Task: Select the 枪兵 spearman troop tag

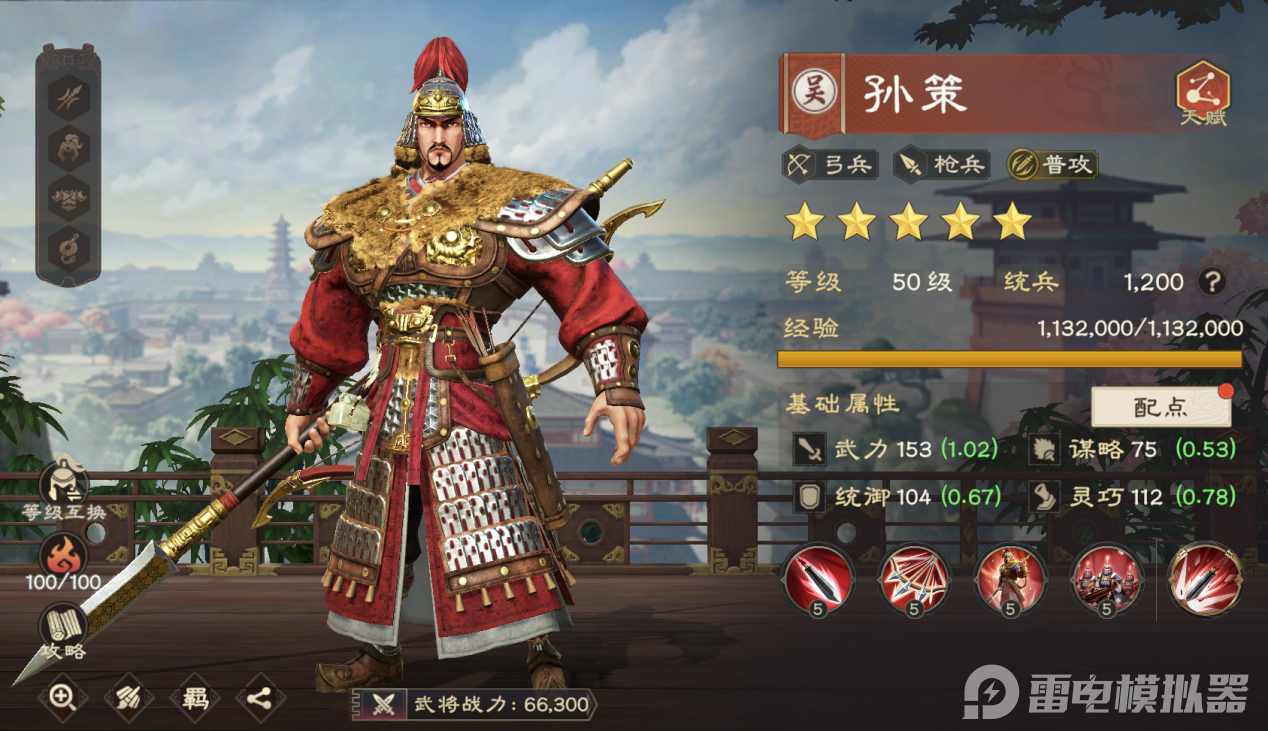Action: tap(941, 164)
